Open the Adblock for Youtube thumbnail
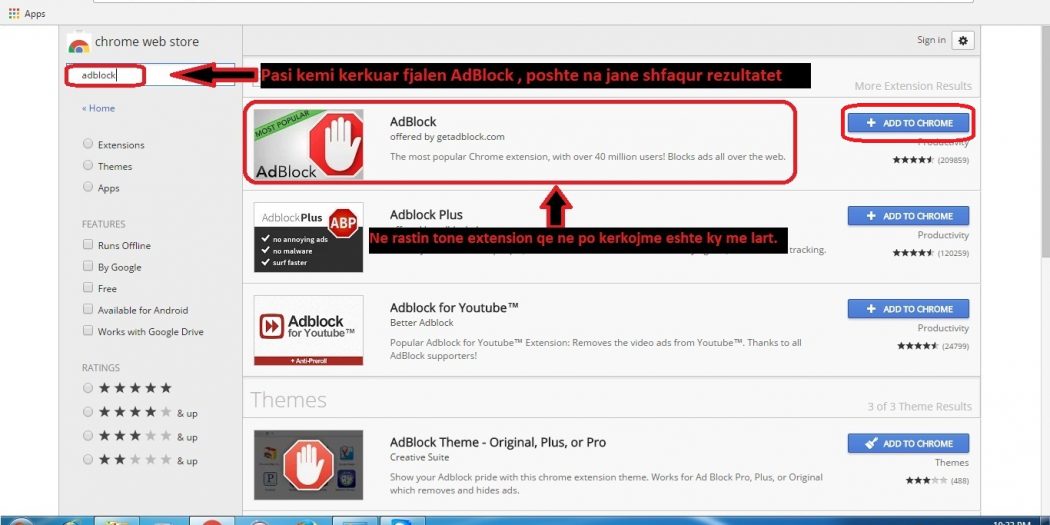 (309, 330)
